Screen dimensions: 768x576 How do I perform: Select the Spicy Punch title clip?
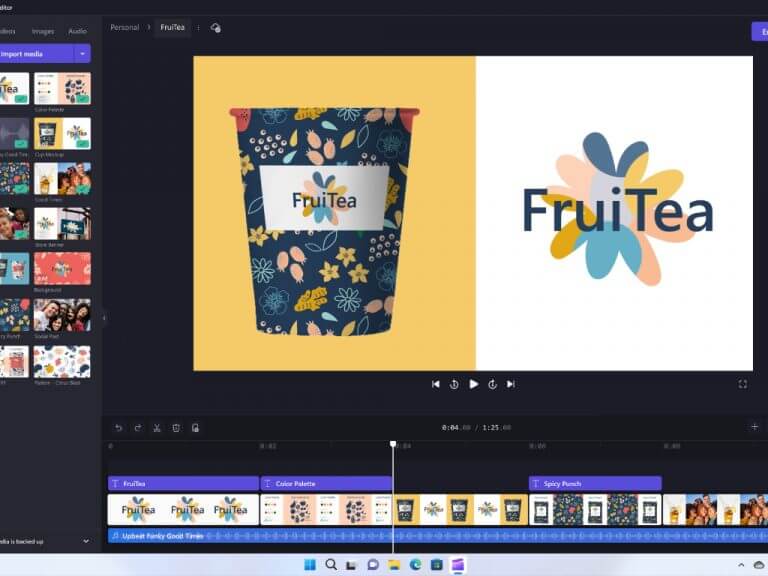595,483
